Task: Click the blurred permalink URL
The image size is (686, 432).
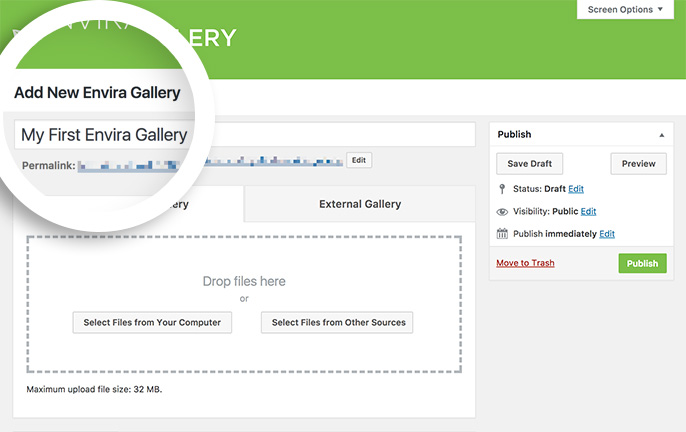Action: 210,164
